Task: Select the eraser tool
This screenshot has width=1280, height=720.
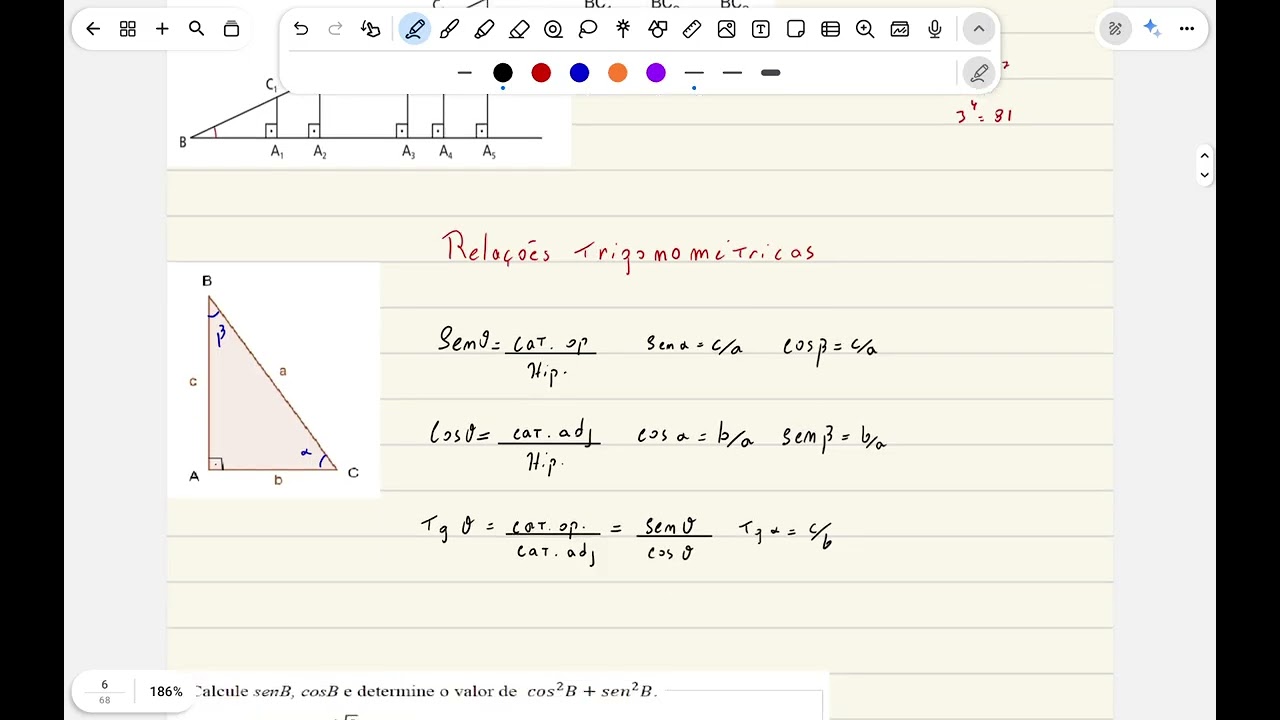Action: [519, 29]
